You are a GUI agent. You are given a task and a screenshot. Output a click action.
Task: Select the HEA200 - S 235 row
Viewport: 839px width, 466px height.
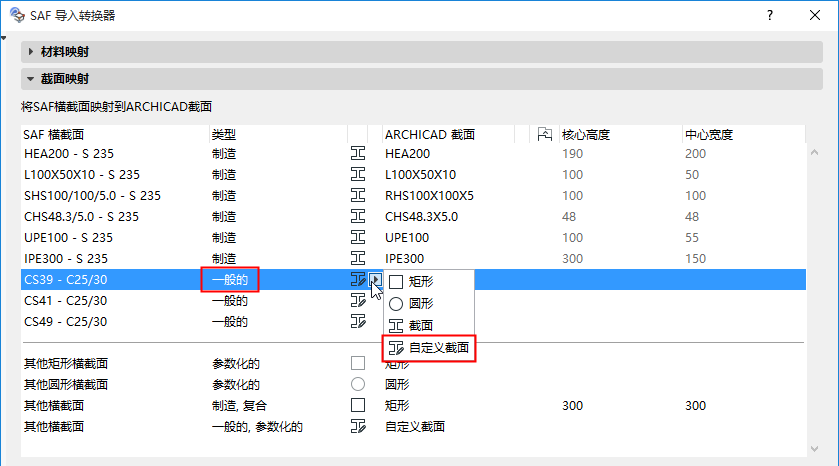coord(413,154)
